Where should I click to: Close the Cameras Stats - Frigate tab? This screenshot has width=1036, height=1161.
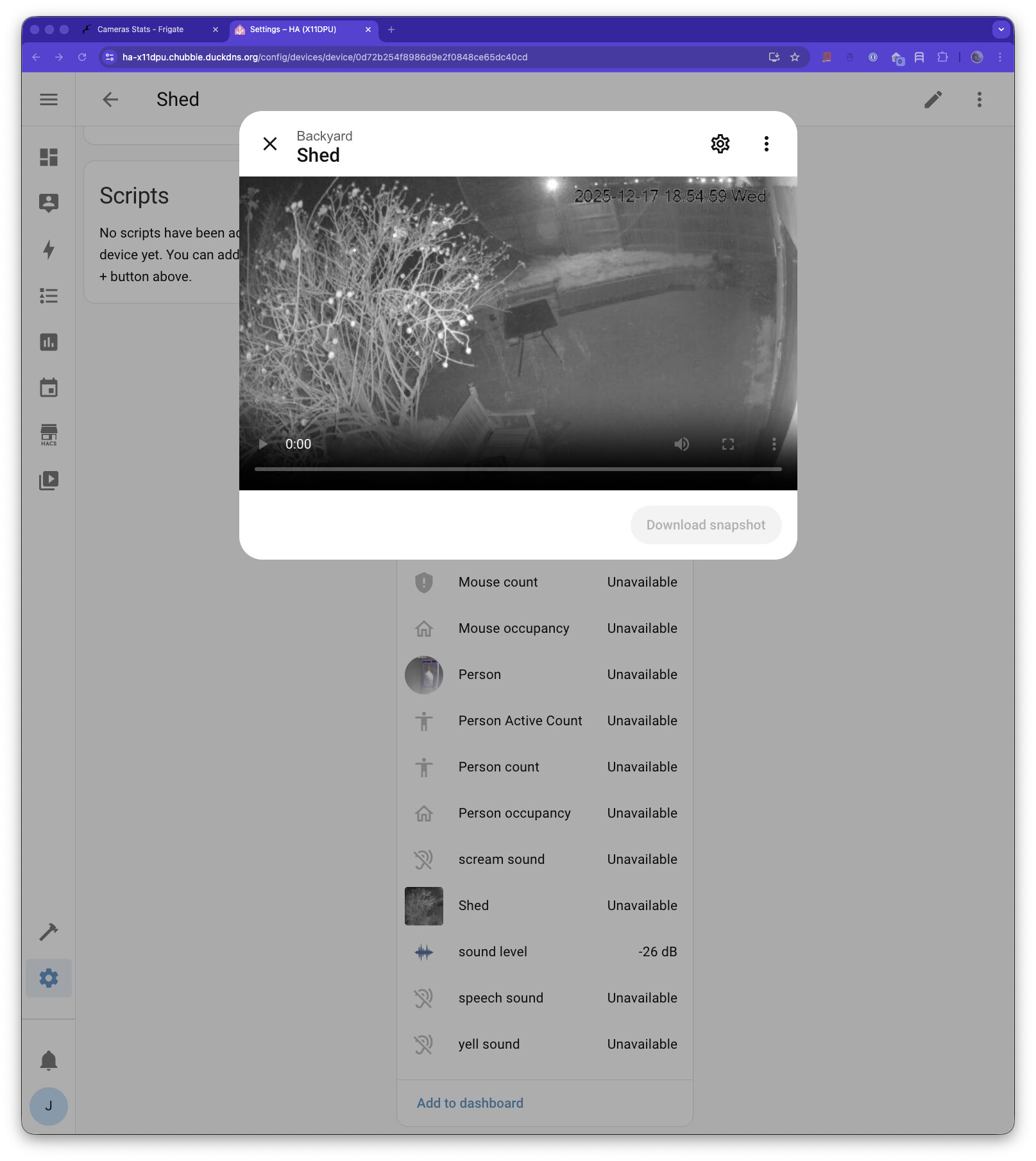pyautogui.click(x=216, y=30)
